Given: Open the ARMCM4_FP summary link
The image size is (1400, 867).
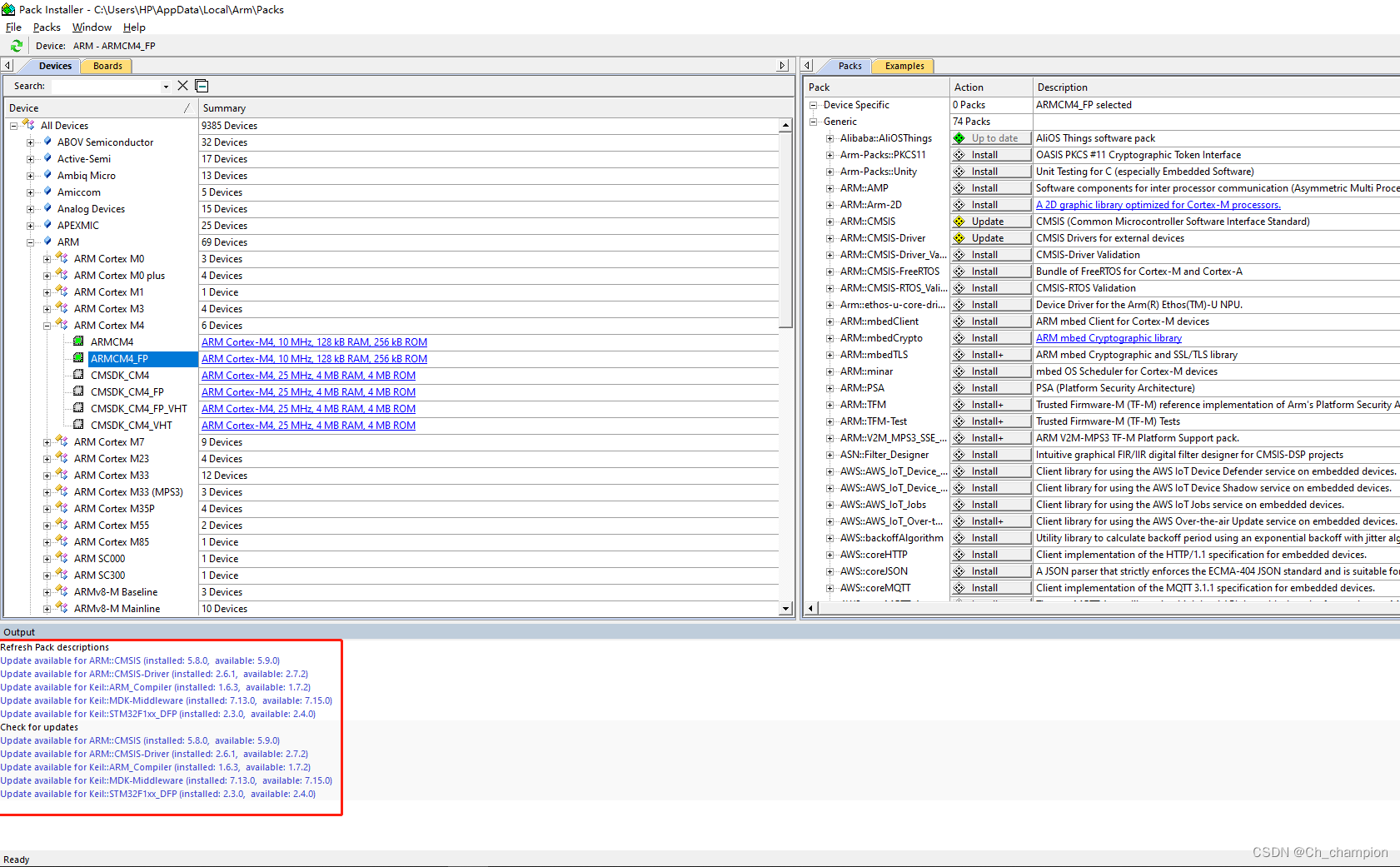Looking at the screenshot, I should [x=314, y=359].
